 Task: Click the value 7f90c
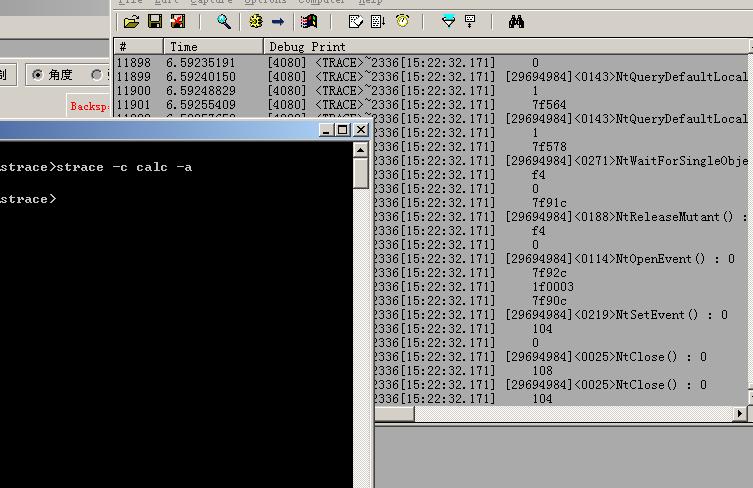pyautogui.click(x=549, y=300)
